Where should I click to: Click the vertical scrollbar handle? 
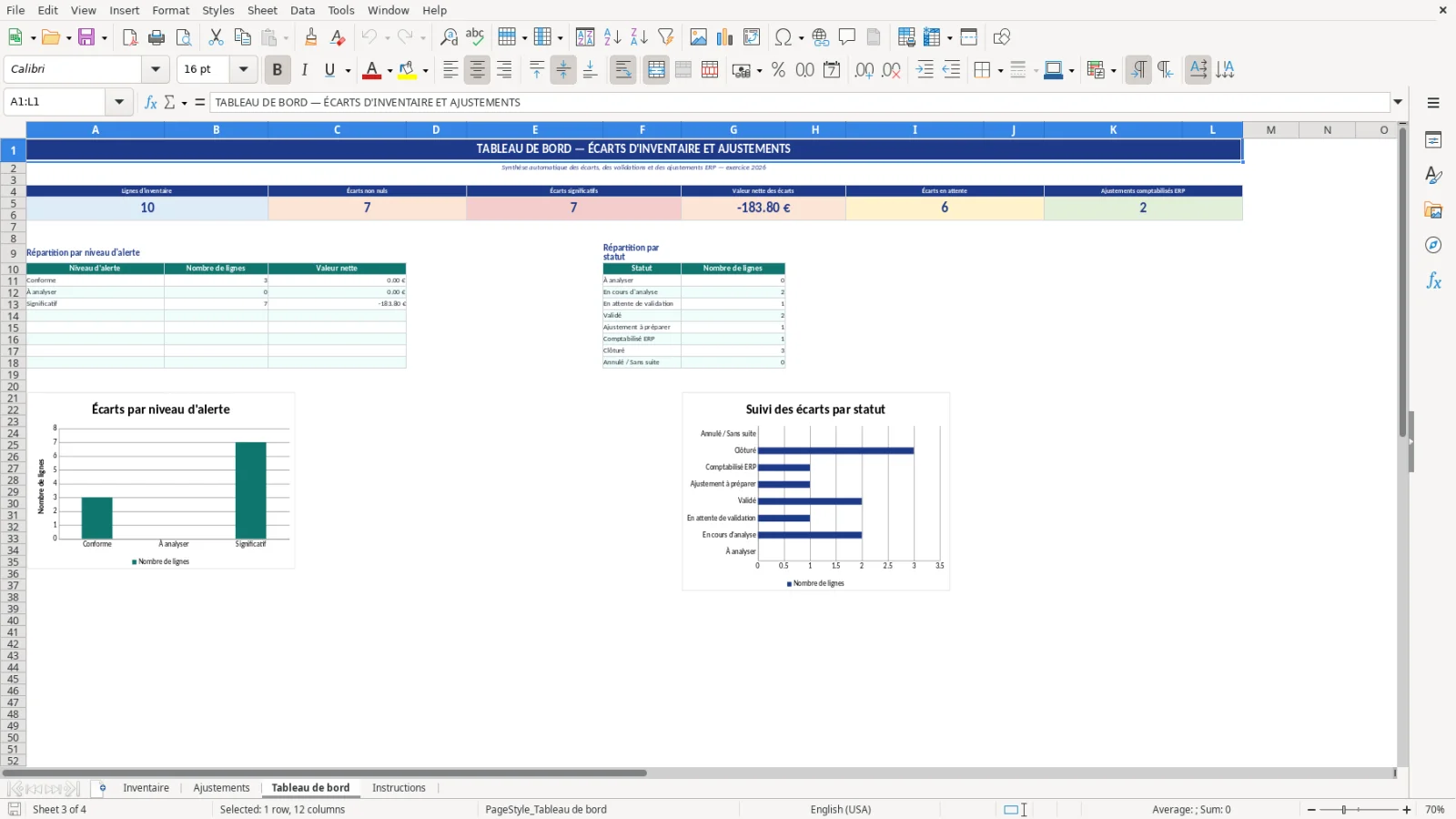coord(1402,282)
